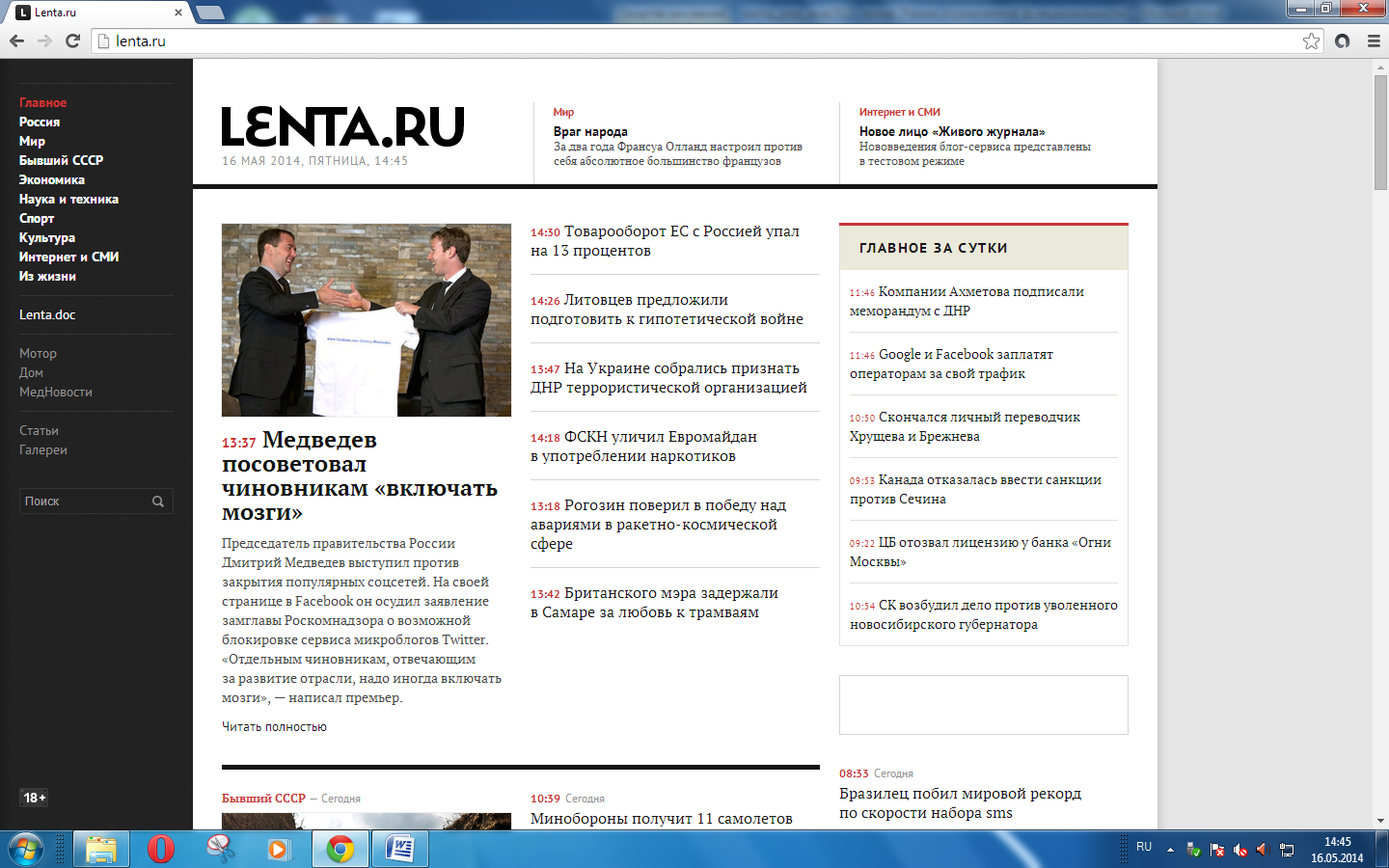
Task: Open the Экономика section
Action: [x=52, y=180]
